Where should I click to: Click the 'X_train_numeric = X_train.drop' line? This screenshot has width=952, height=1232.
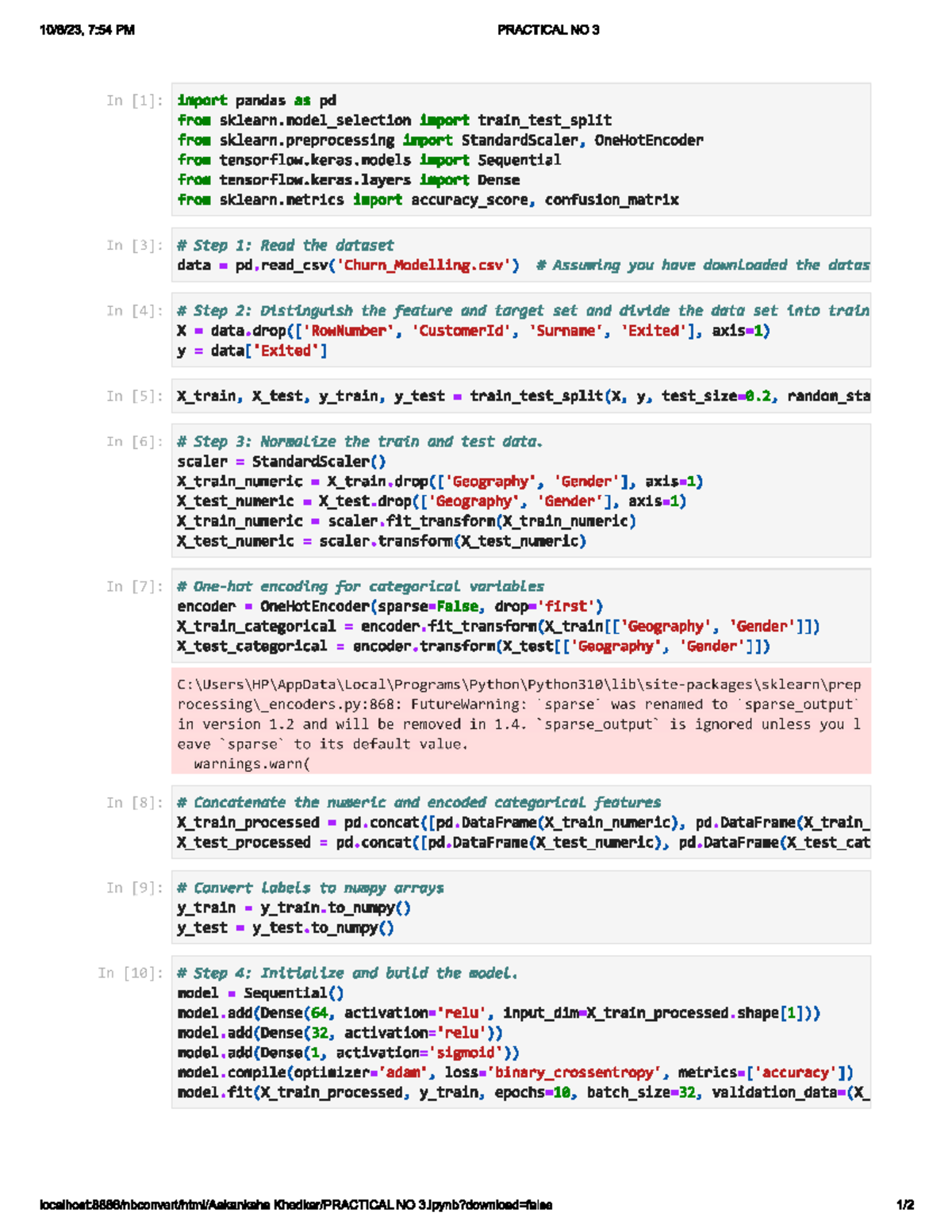point(440,482)
